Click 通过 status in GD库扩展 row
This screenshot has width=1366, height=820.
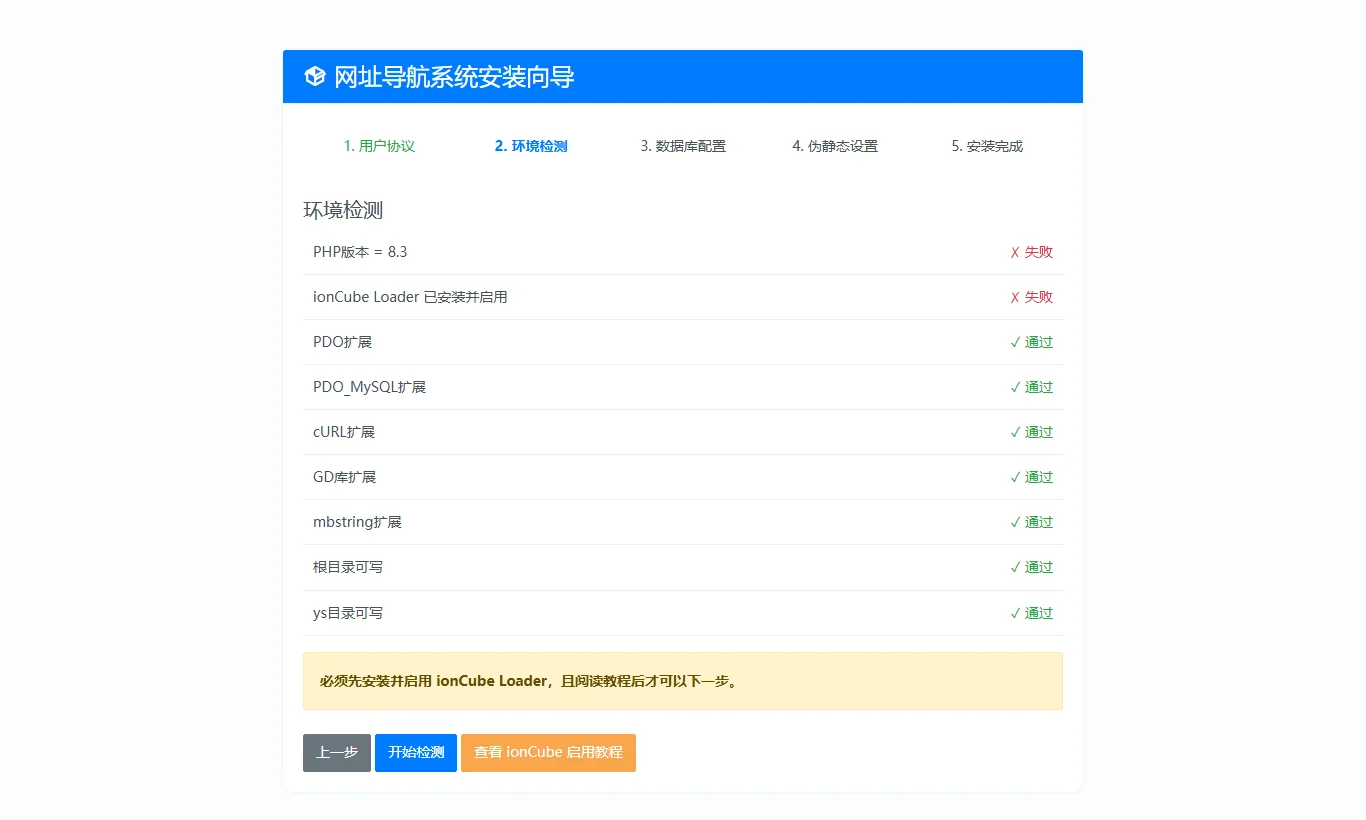pyautogui.click(x=1031, y=477)
